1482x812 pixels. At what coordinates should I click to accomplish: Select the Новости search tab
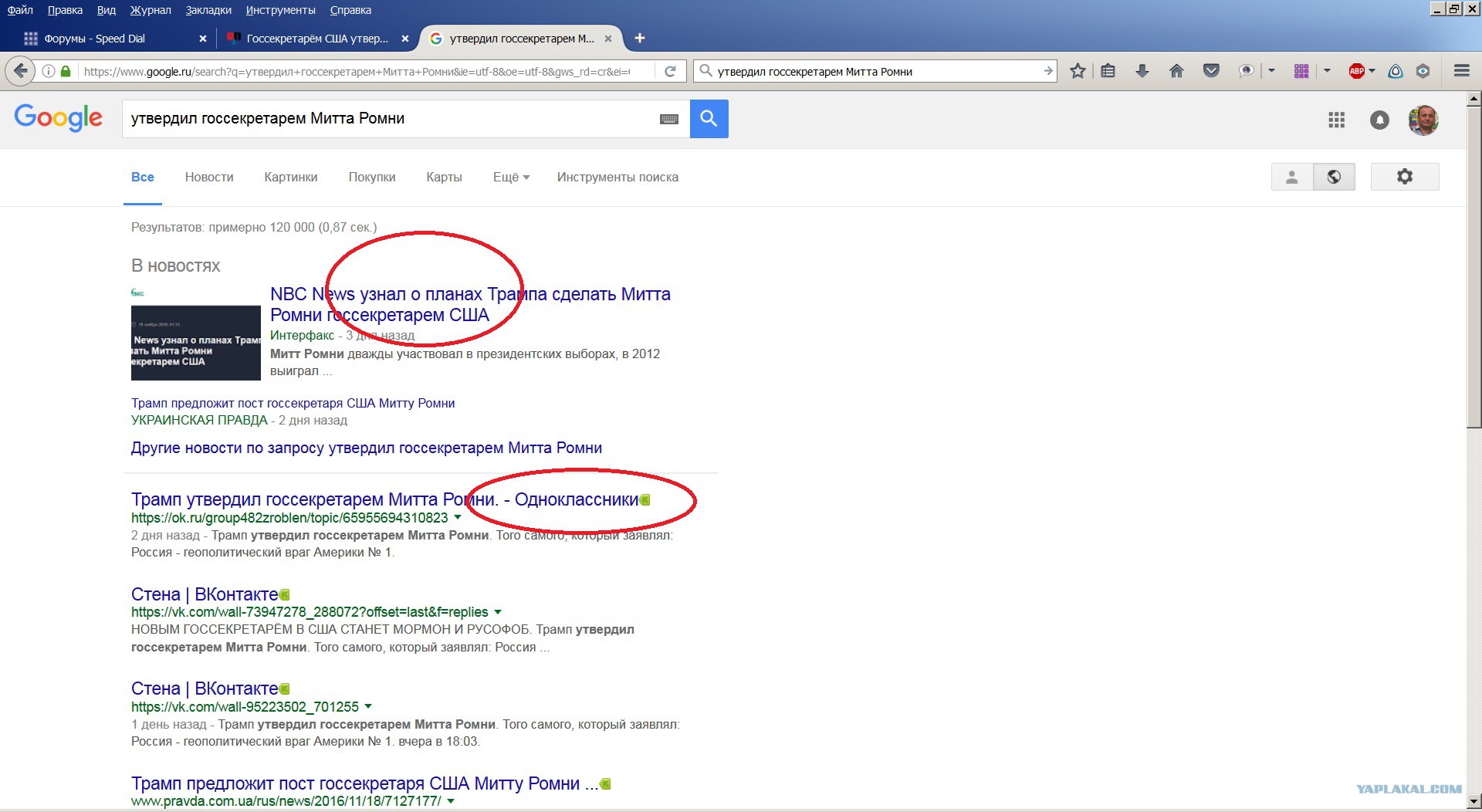point(209,178)
